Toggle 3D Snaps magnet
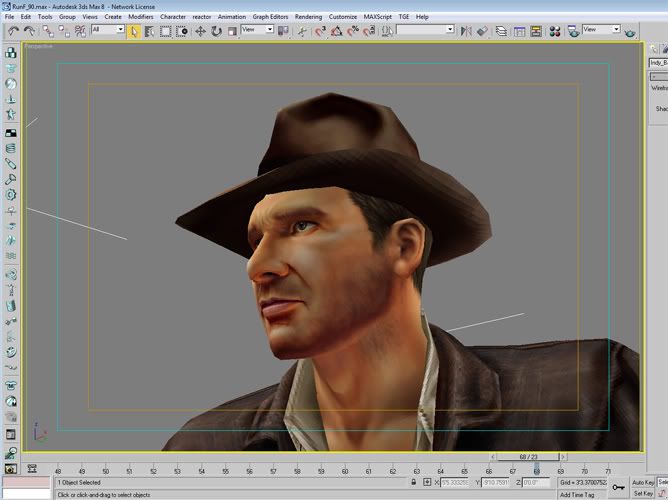 320,31
